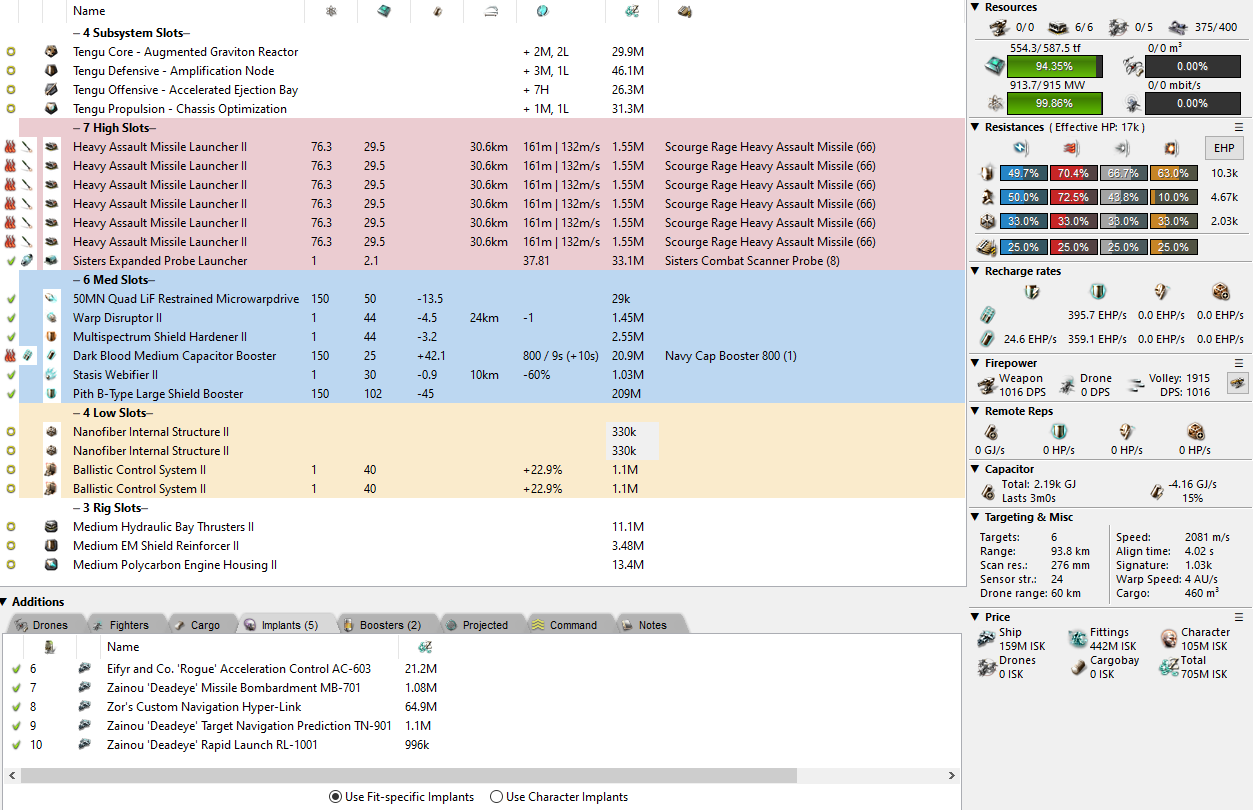Select Use Fit-specific Implants radio button
Screen dimensions: 1253x810
click(x=335, y=797)
